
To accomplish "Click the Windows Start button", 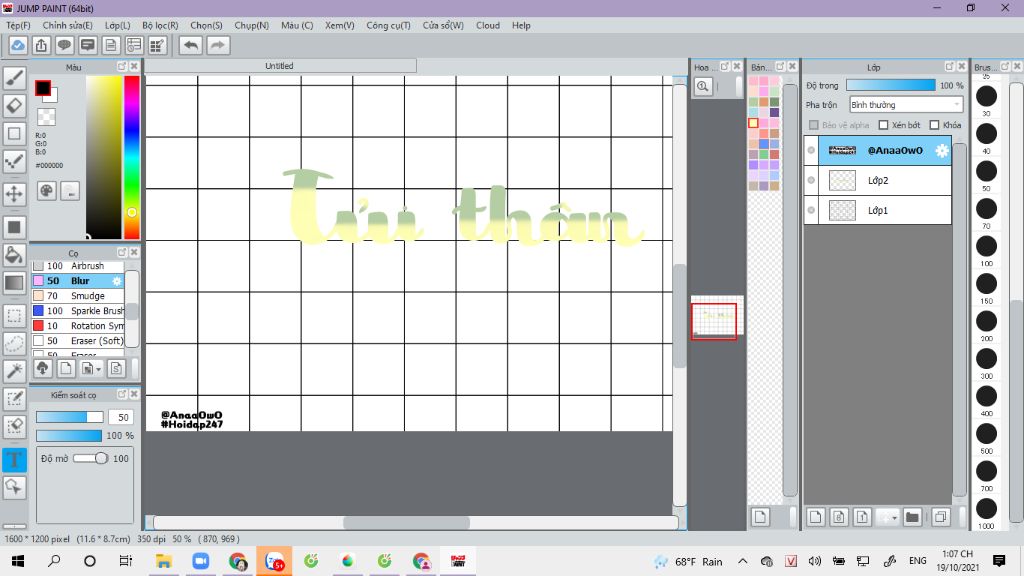I will [18, 561].
